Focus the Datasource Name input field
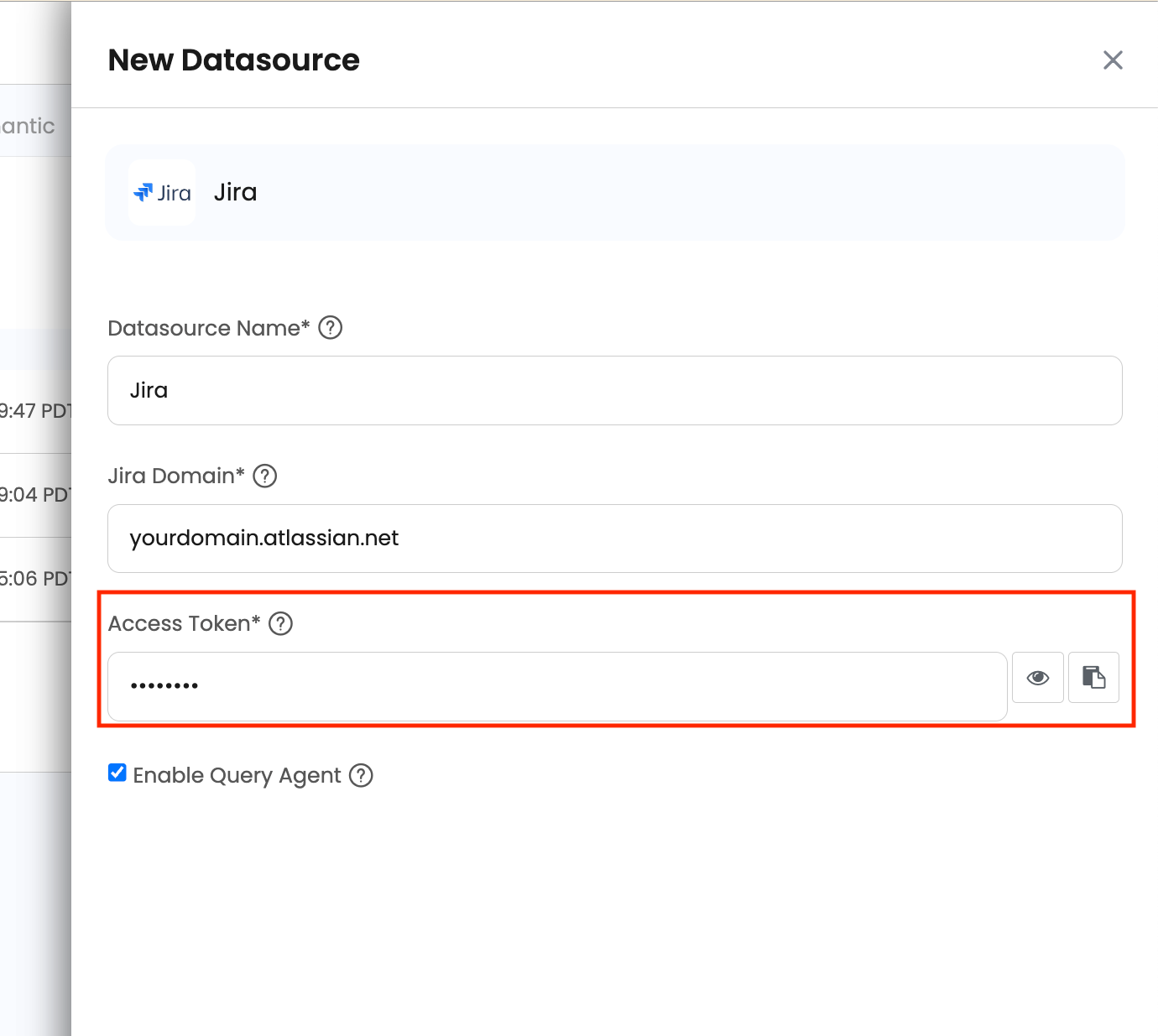 click(615, 390)
